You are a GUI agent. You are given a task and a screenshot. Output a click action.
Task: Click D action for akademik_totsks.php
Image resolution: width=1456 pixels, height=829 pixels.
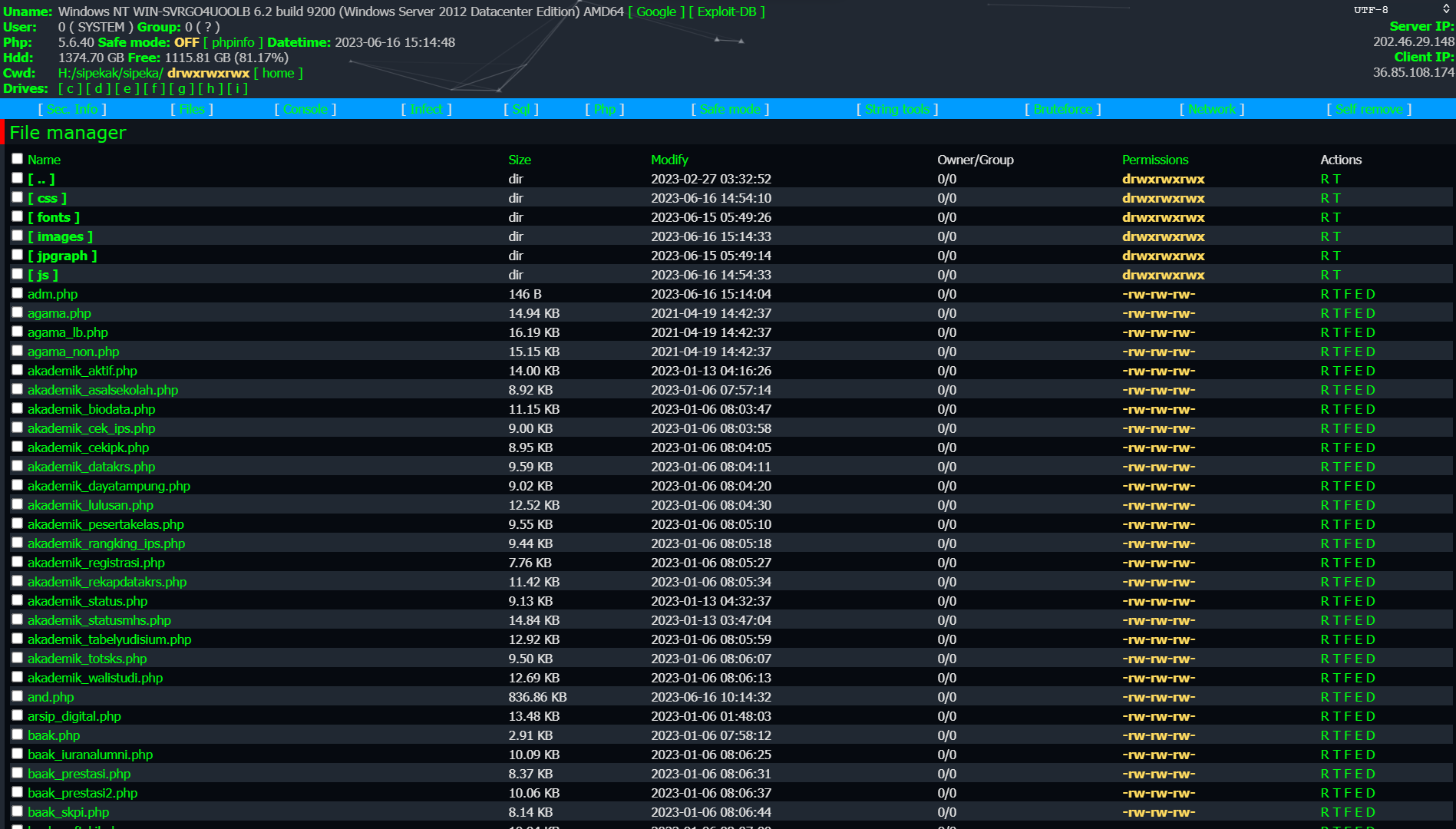[x=1371, y=659]
